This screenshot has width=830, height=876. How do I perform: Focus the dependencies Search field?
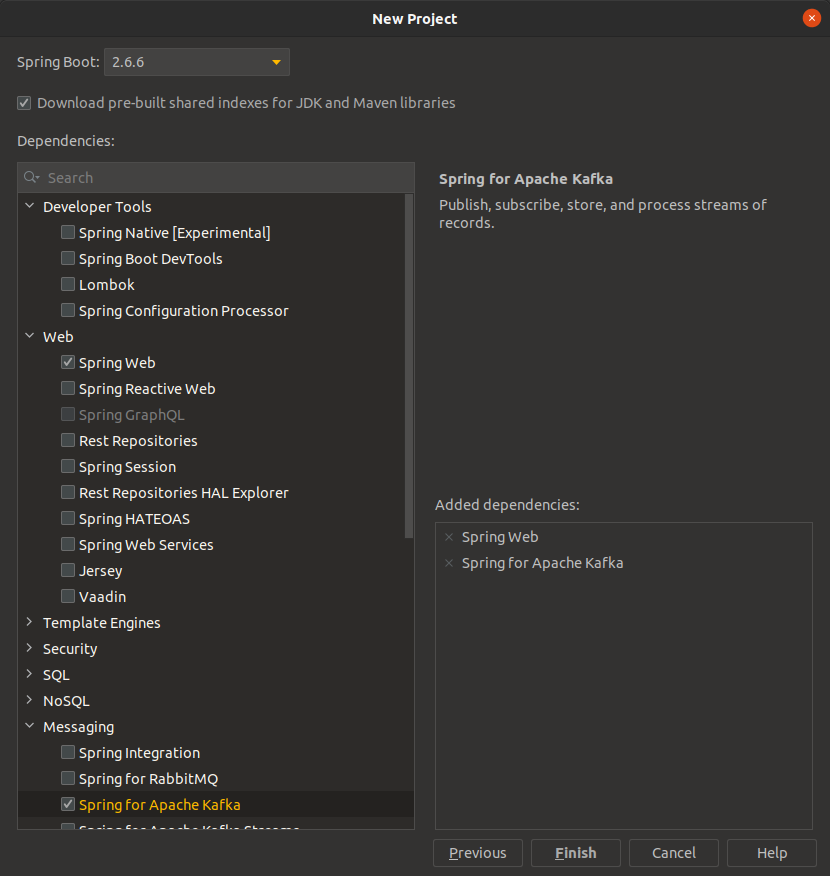tap(216, 178)
